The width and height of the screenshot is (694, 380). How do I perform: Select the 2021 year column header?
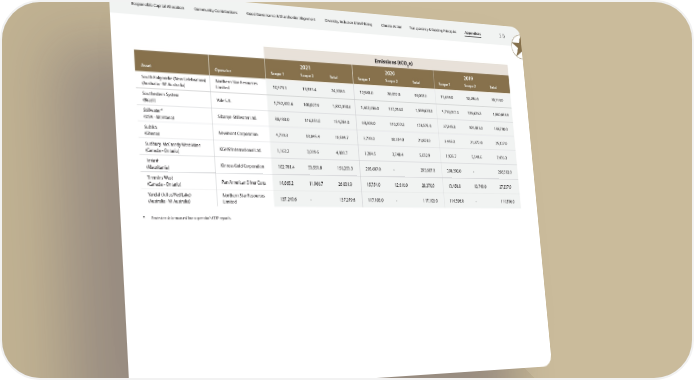coord(305,68)
